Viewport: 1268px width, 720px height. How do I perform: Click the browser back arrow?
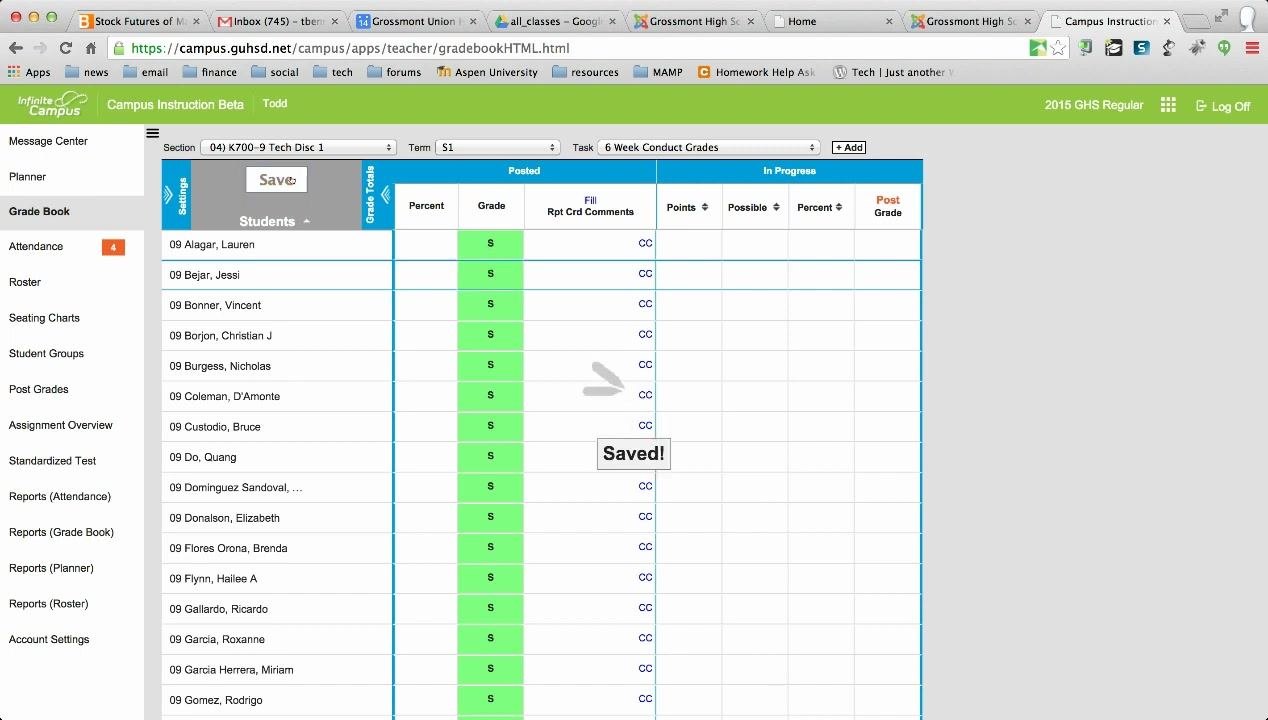[x=16, y=48]
